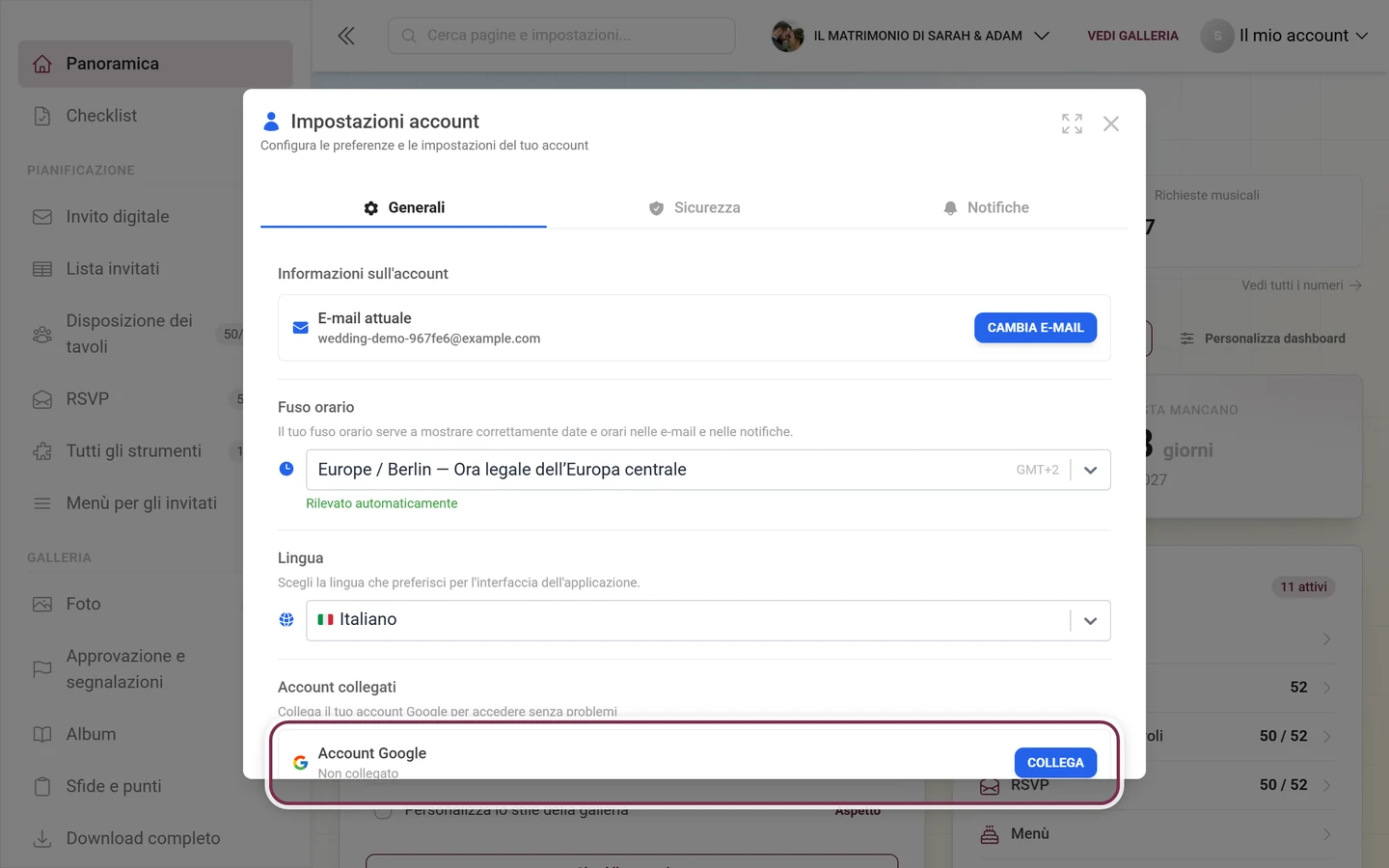The width and height of the screenshot is (1389, 868).
Task: Click the Foto image icon in sidebar
Action: point(42,605)
